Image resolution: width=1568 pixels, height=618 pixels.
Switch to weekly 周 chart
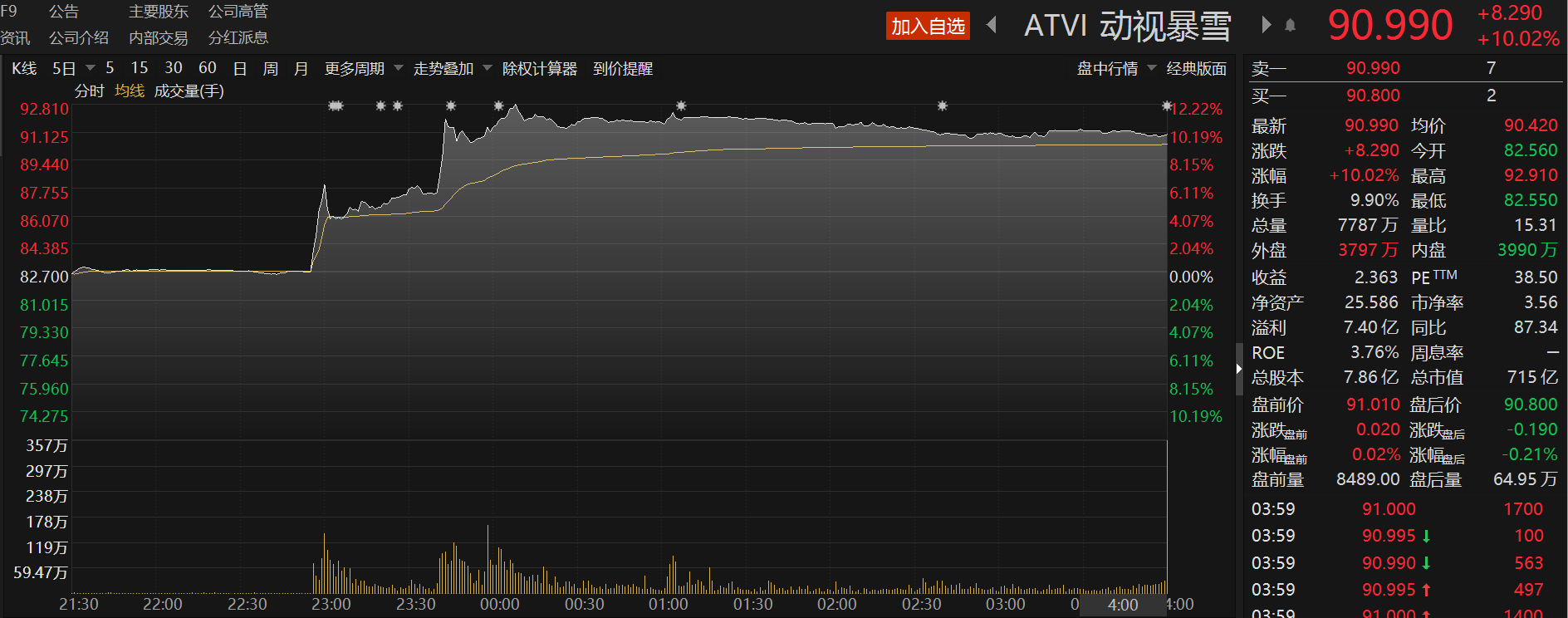[x=271, y=68]
